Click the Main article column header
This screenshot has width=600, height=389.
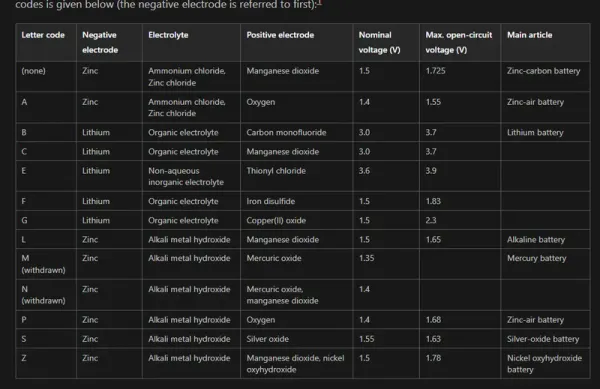tap(530, 35)
